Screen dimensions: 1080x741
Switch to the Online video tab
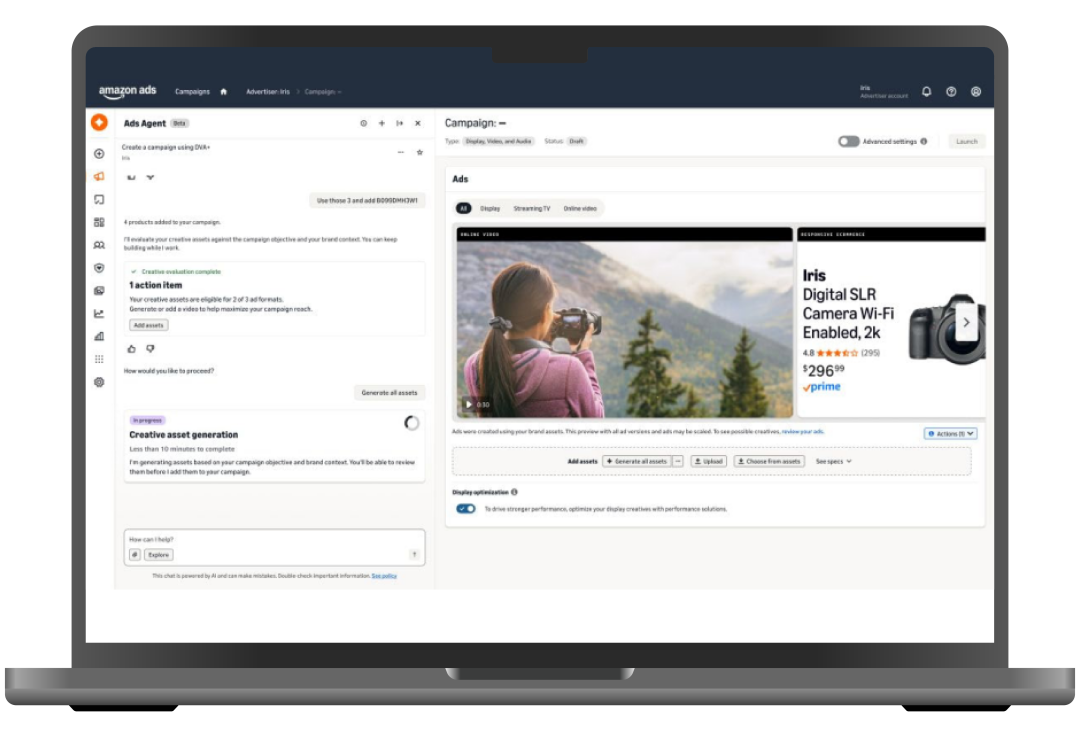pos(580,208)
